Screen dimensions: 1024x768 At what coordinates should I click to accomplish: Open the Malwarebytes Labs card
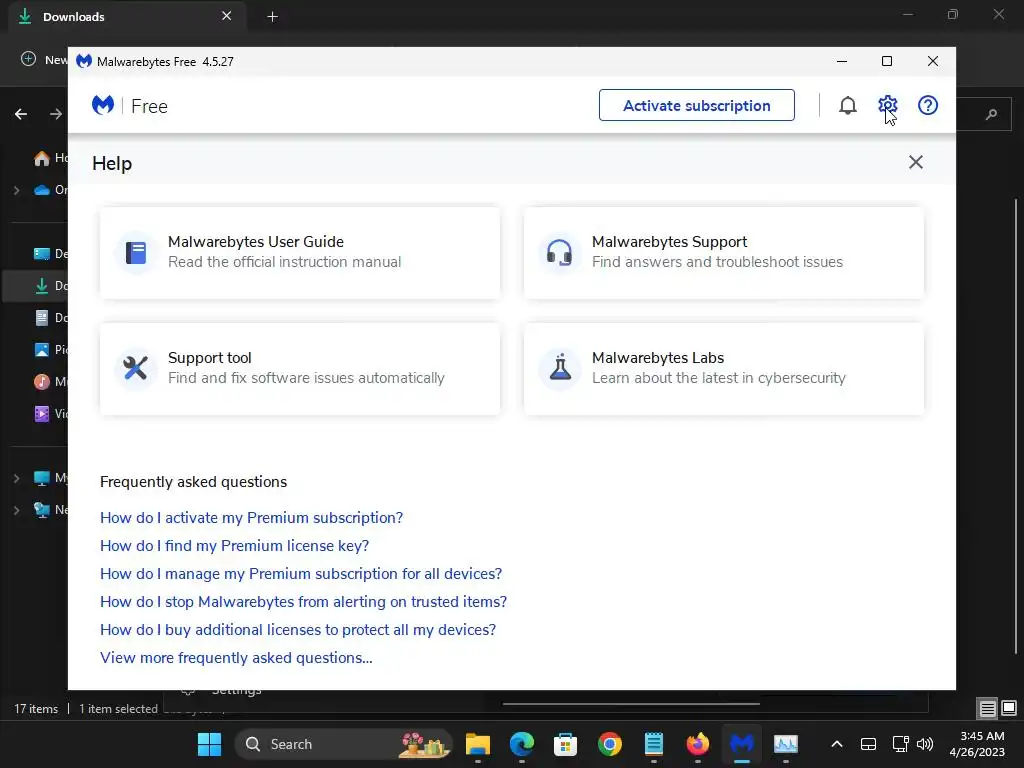pyautogui.click(x=724, y=368)
